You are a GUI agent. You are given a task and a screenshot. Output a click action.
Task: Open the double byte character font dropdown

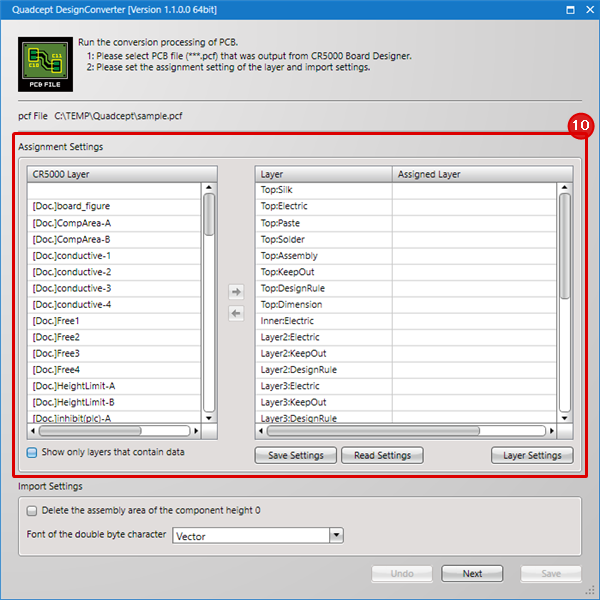pos(336,535)
